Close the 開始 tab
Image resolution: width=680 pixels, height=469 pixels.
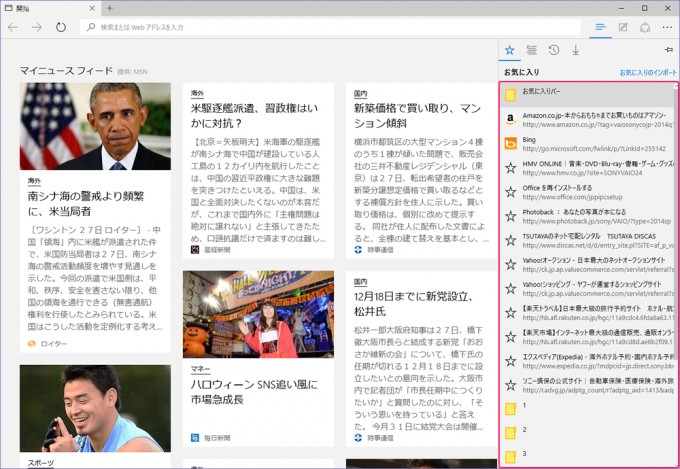92,8
